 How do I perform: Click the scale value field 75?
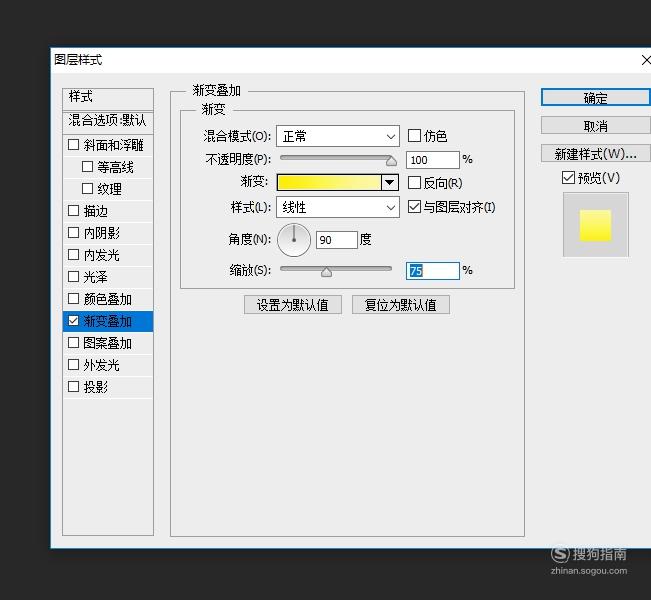pyautogui.click(x=433, y=271)
